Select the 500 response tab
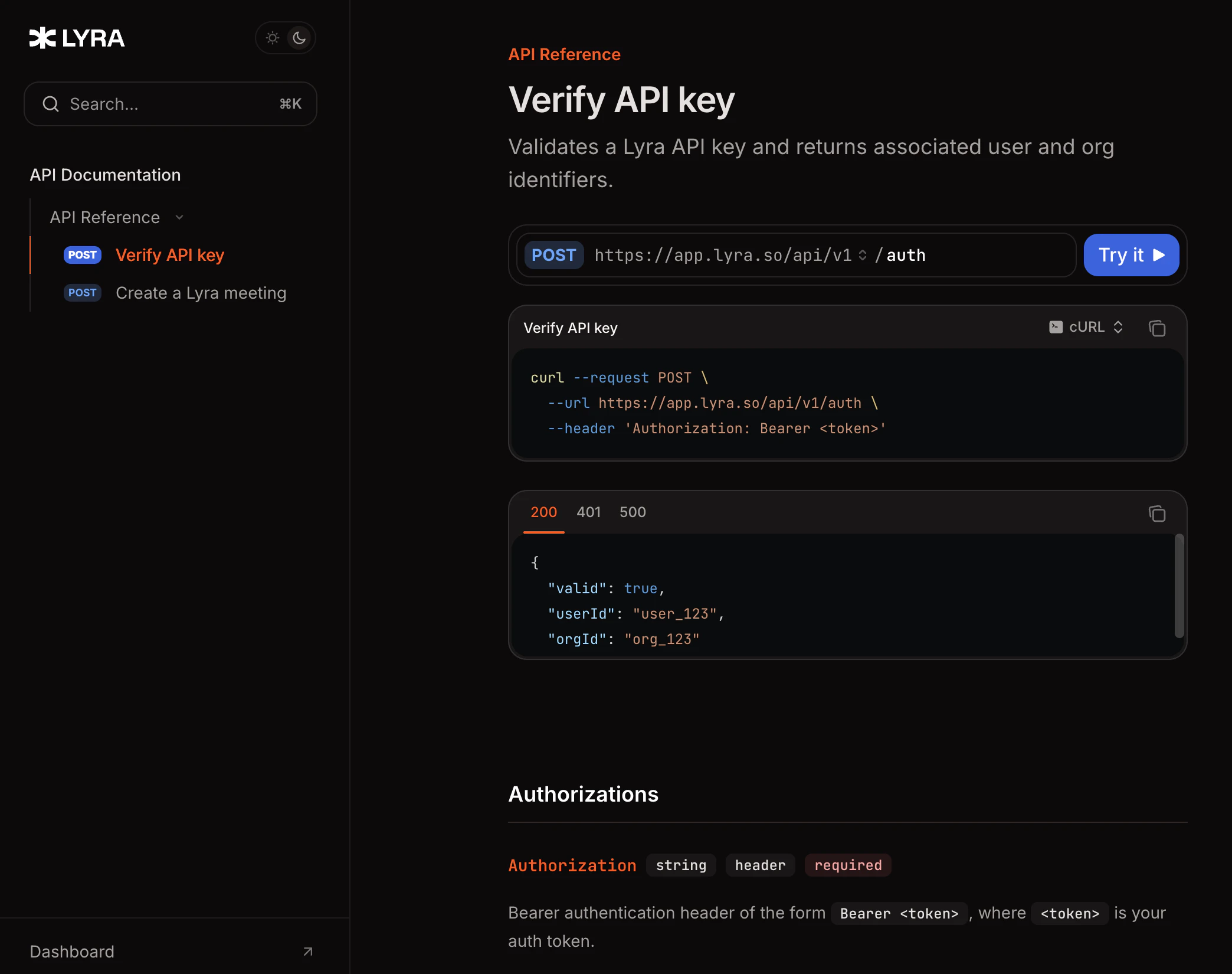Image resolution: width=1232 pixels, height=974 pixels. (633, 512)
